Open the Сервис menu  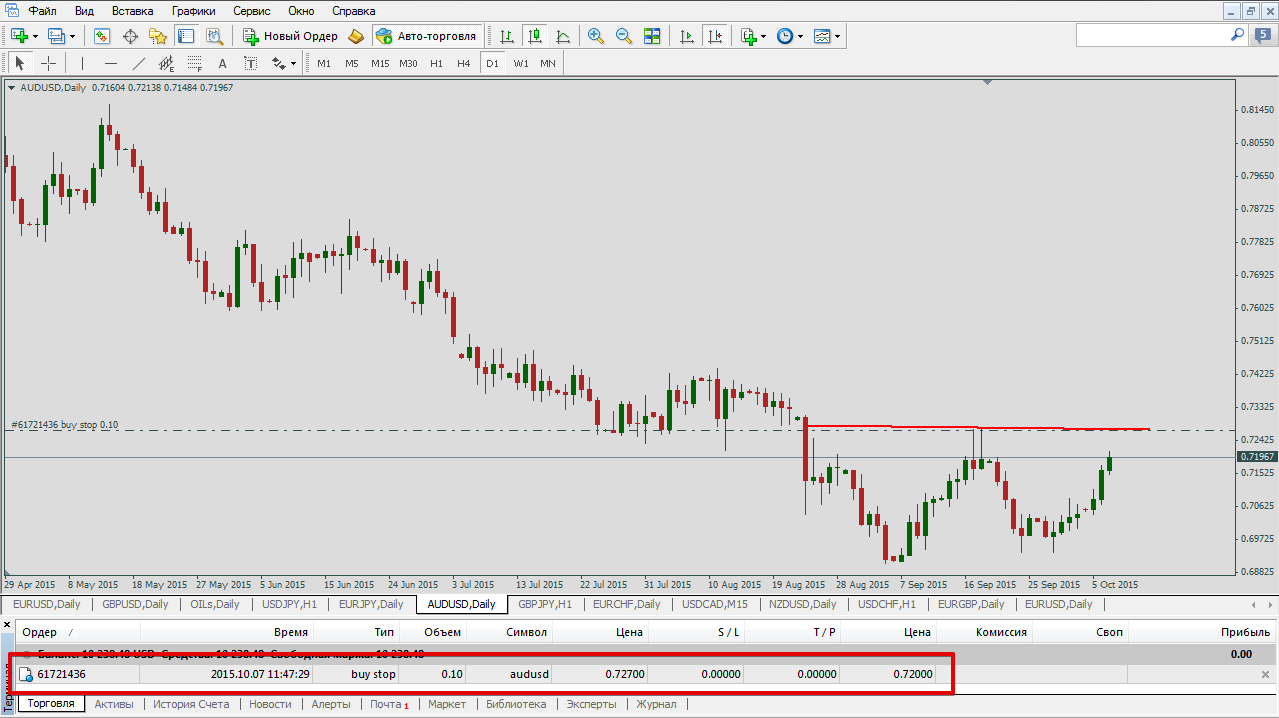253,11
